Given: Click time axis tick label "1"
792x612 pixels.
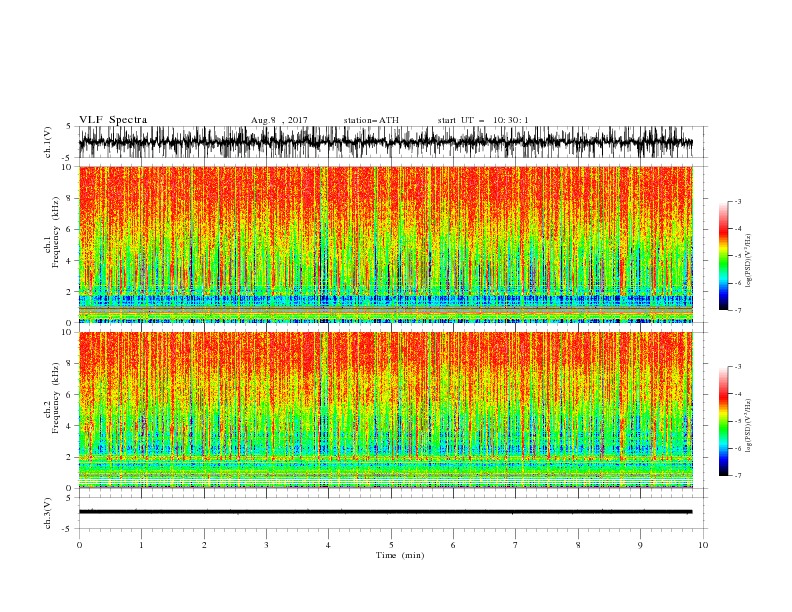Looking at the screenshot, I should (141, 545).
